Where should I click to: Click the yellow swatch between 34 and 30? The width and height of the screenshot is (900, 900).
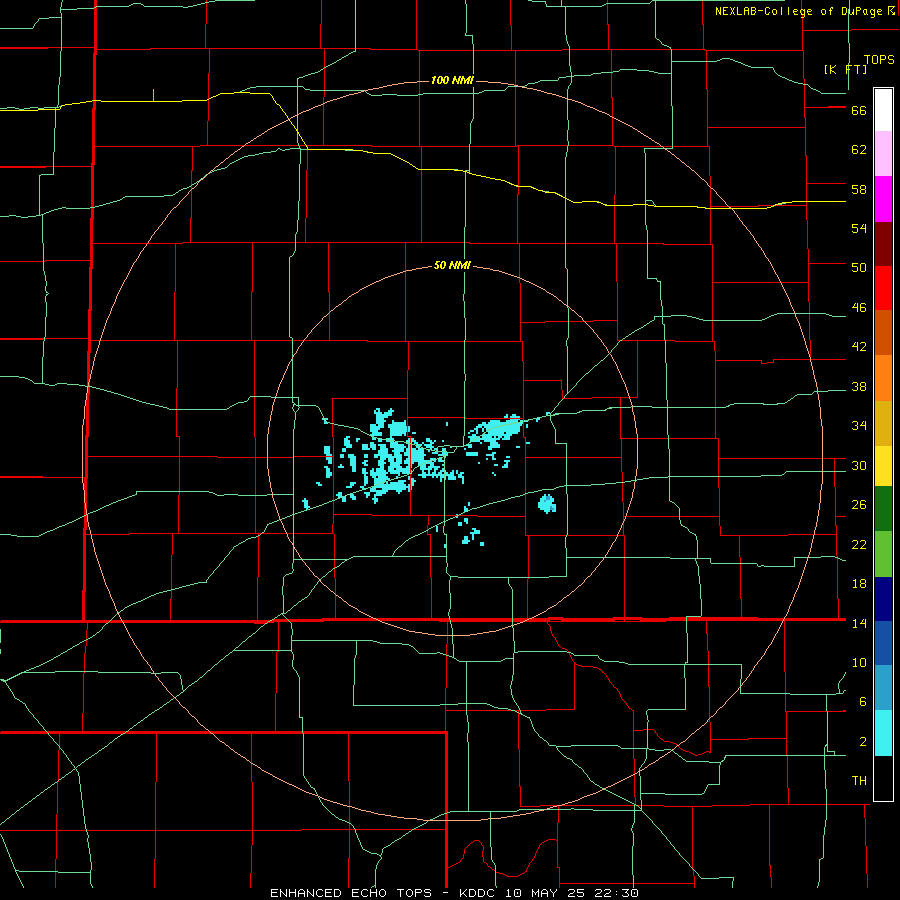click(883, 466)
